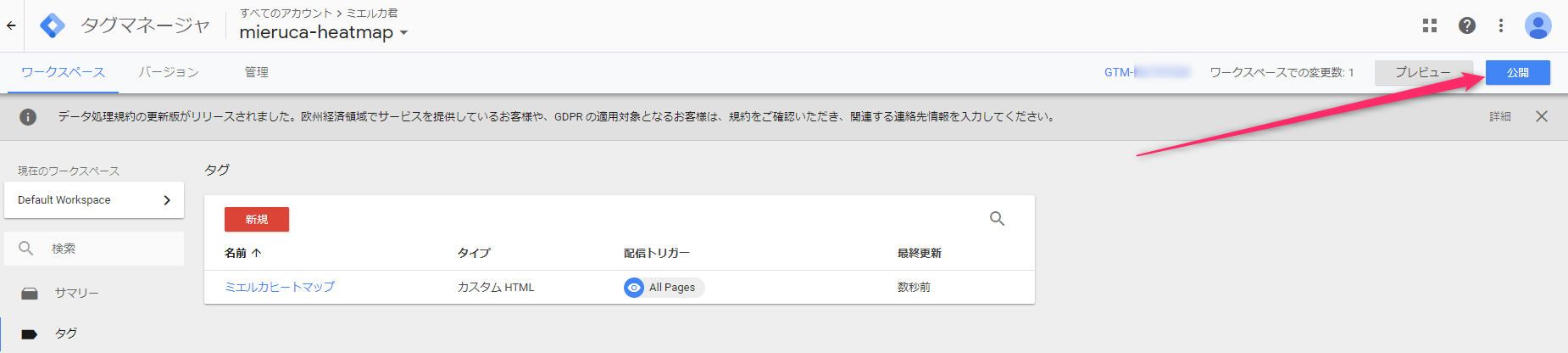The width and height of the screenshot is (1568, 353).
Task: Click the Tag Manager diamond logo
Action: 53,25
